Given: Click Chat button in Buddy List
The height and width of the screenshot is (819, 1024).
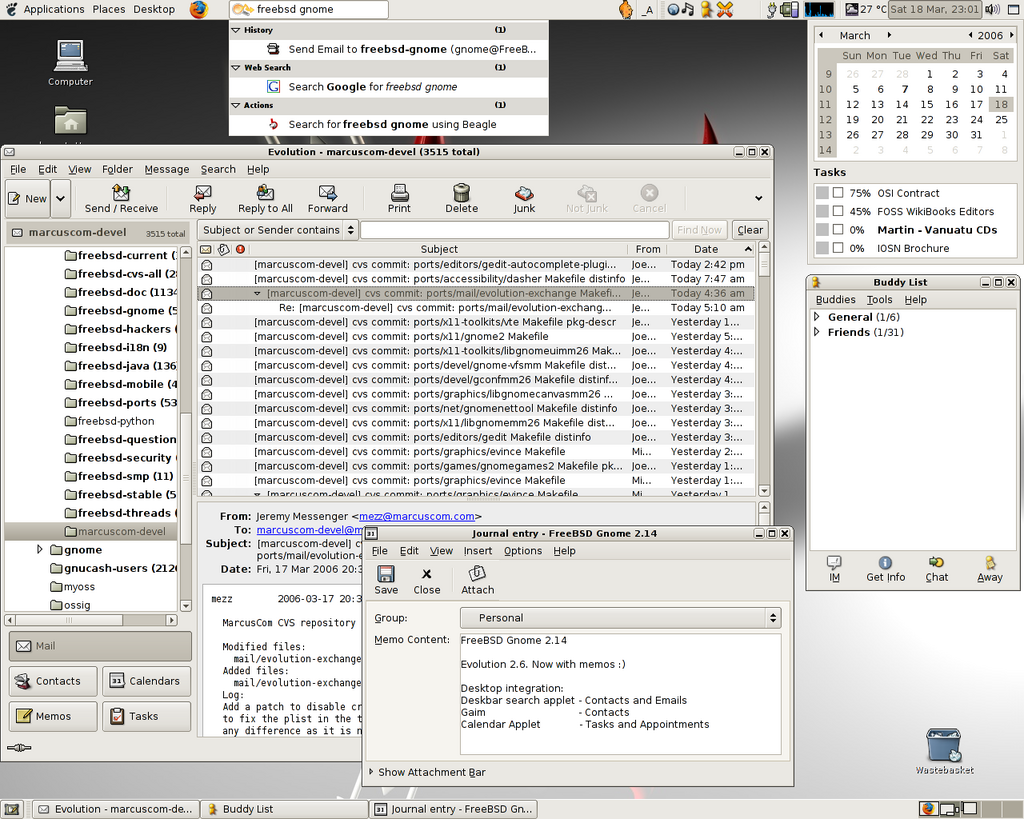Looking at the screenshot, I should tap(936, 569).
